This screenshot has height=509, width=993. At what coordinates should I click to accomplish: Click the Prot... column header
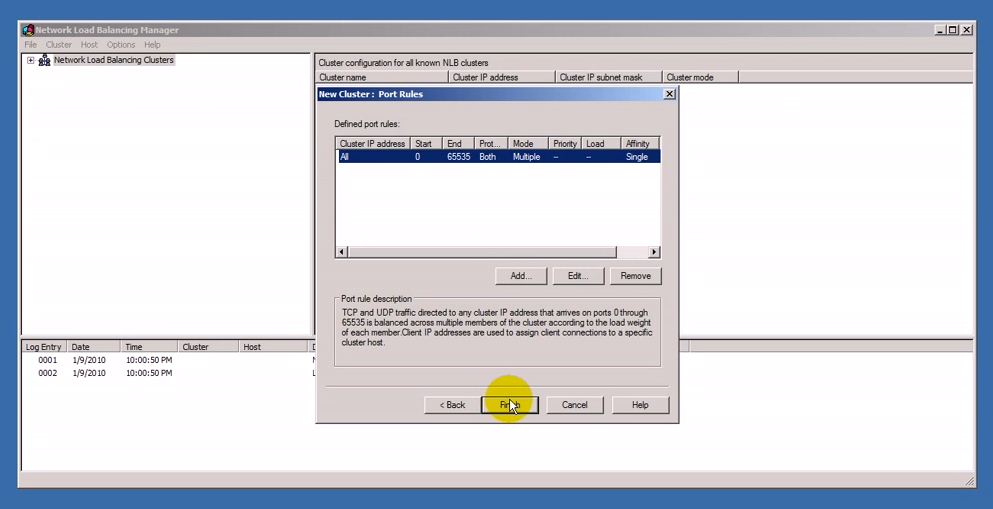(x=491, y=144)
